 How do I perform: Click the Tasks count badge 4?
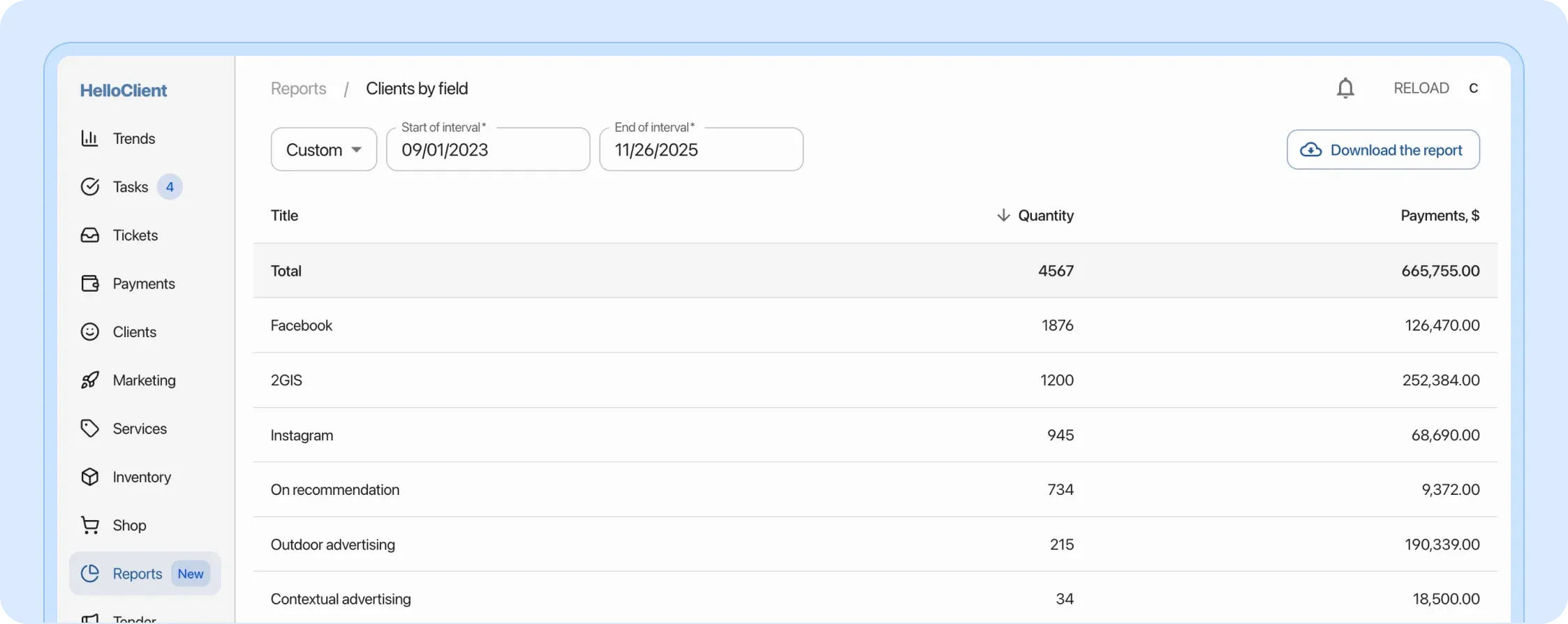point(170,187)
